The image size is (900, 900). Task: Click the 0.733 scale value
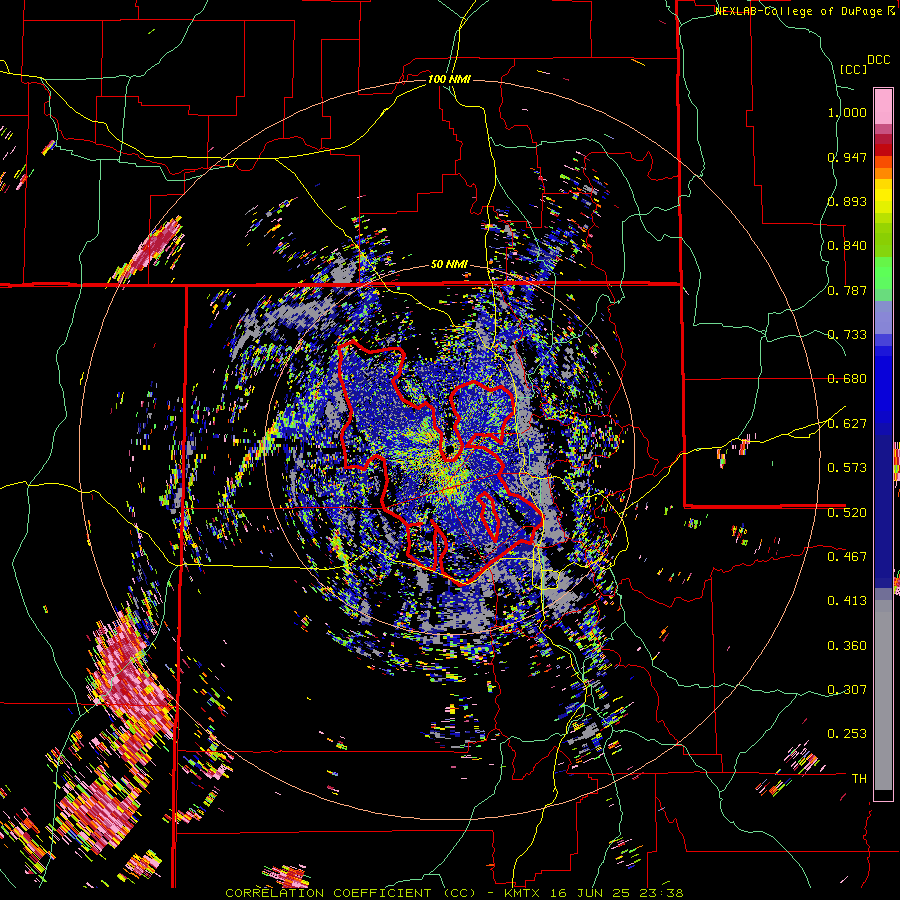(x=847, y=335)
